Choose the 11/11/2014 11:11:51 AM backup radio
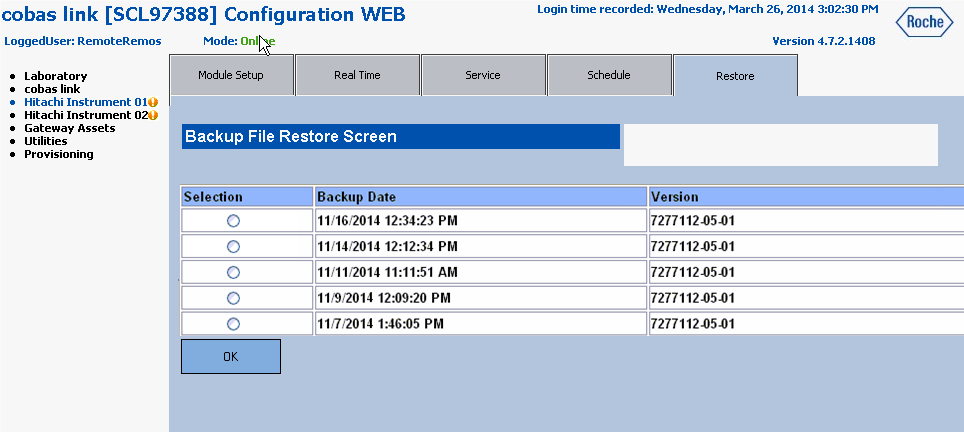 (233, 272)
